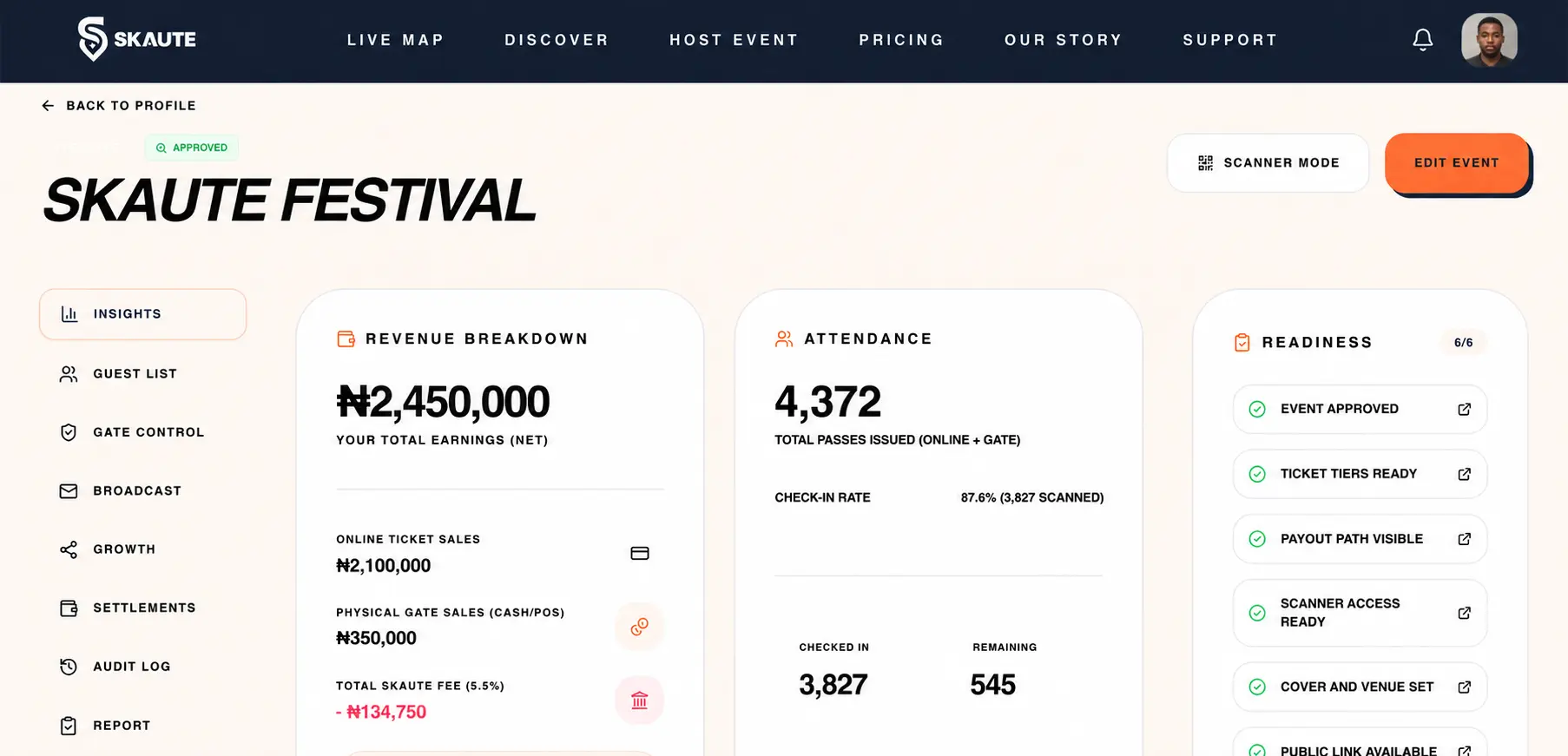1568x756 pixels.
Task: Click the physical gate sales coins icon
Action: pos(640,627)
